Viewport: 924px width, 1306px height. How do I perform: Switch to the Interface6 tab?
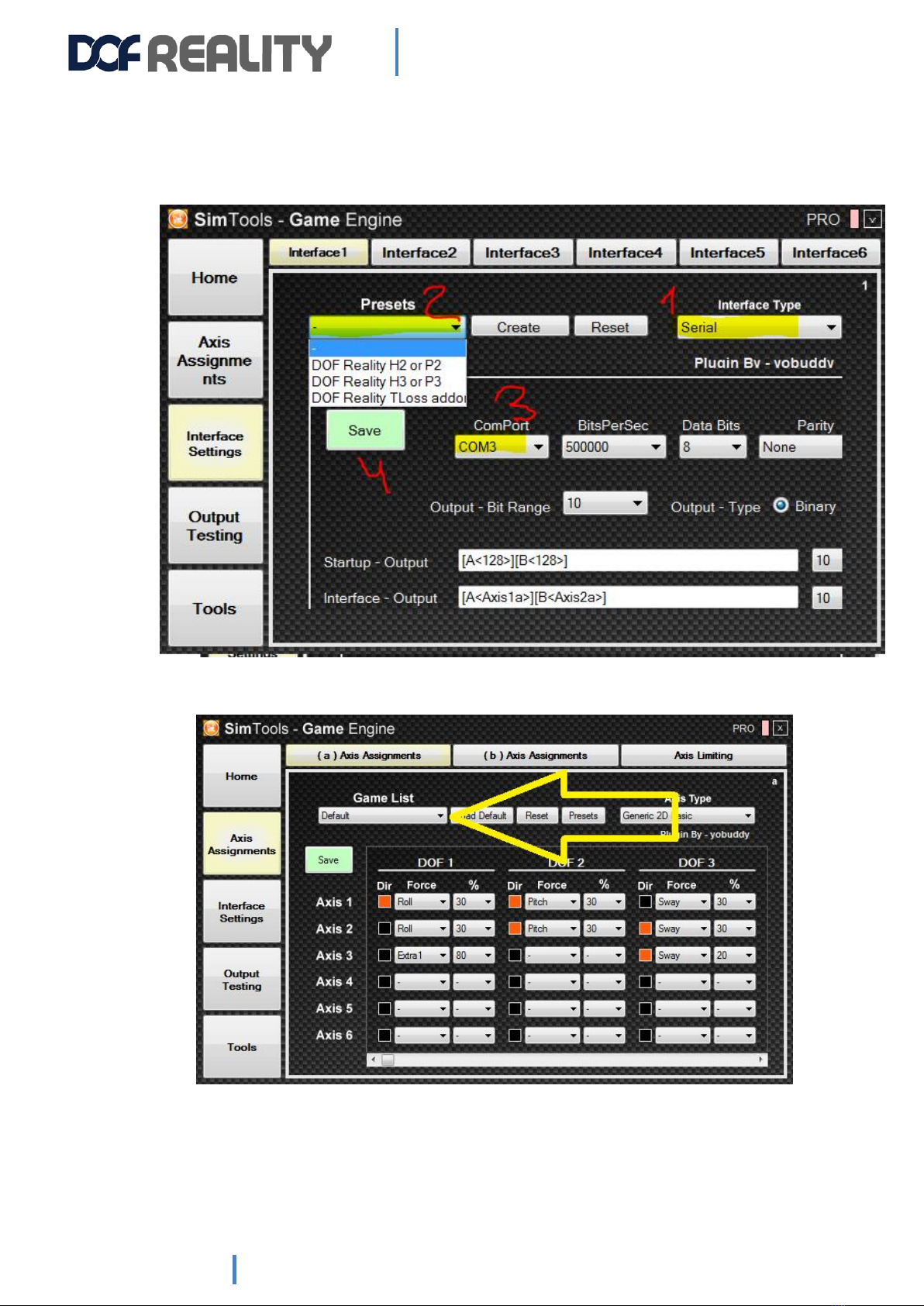(829, 253)
